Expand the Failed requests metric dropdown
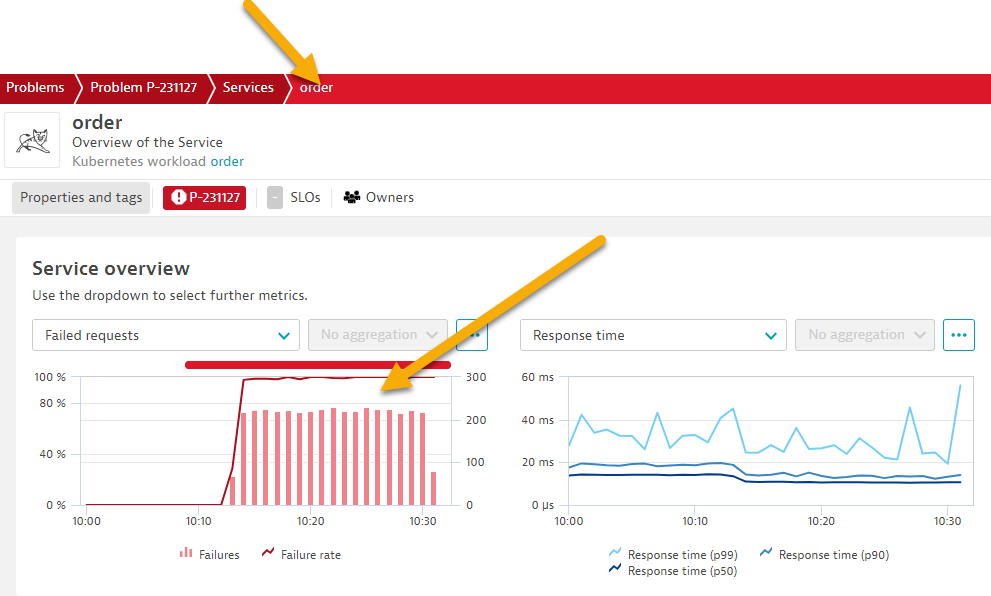The height and width of the screenshot is (596, 991). pos(166,335)
